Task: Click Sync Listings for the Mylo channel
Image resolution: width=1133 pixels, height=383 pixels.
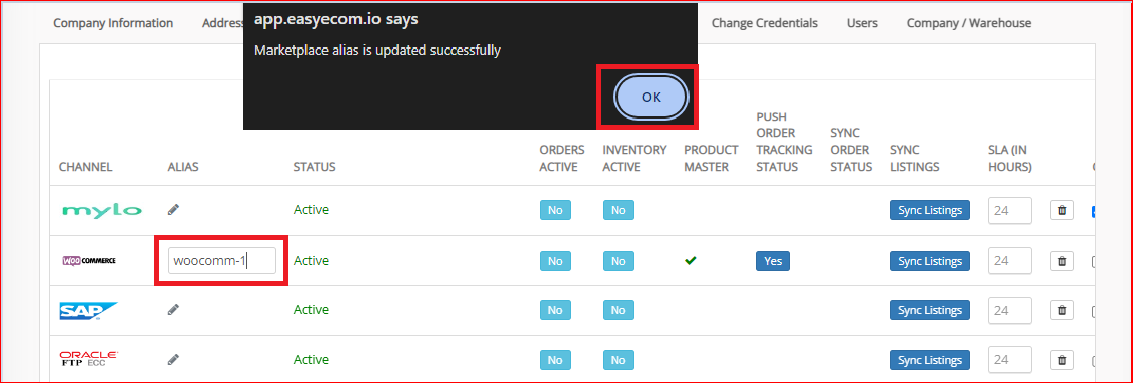Action: (930, 210)
